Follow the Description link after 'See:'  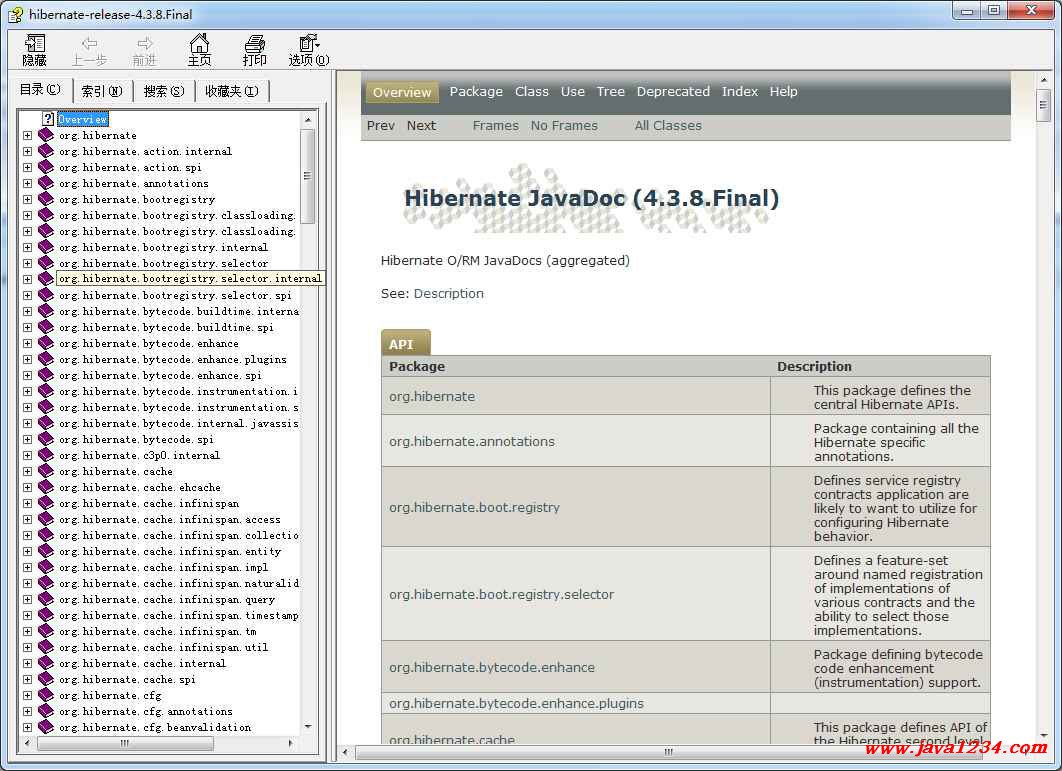click(x=448, y=293)
